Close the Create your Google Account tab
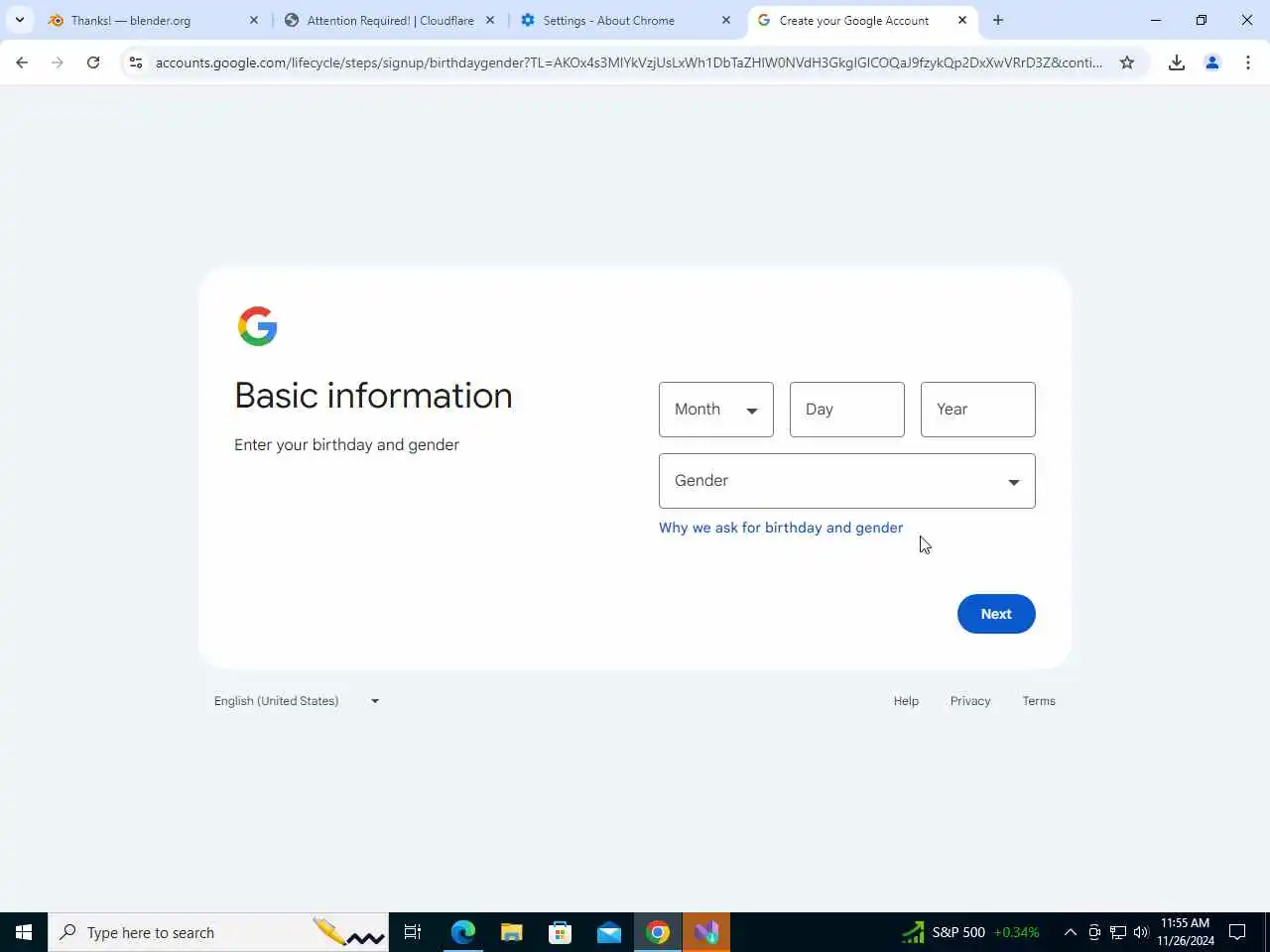Viewport: 1270px width, 952px height. (962, 20)
